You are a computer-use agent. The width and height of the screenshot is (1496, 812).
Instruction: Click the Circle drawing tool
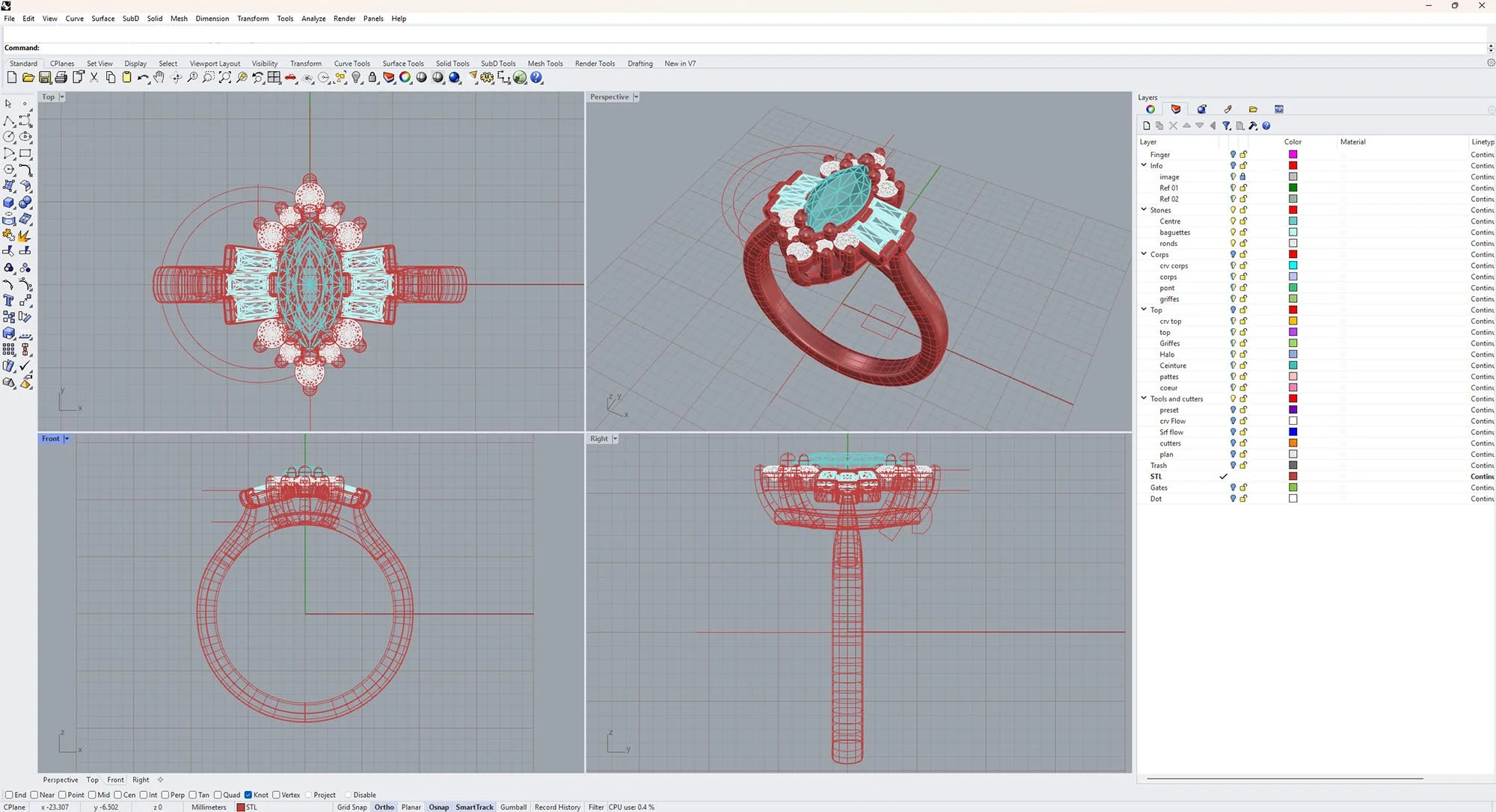point(9,137)
